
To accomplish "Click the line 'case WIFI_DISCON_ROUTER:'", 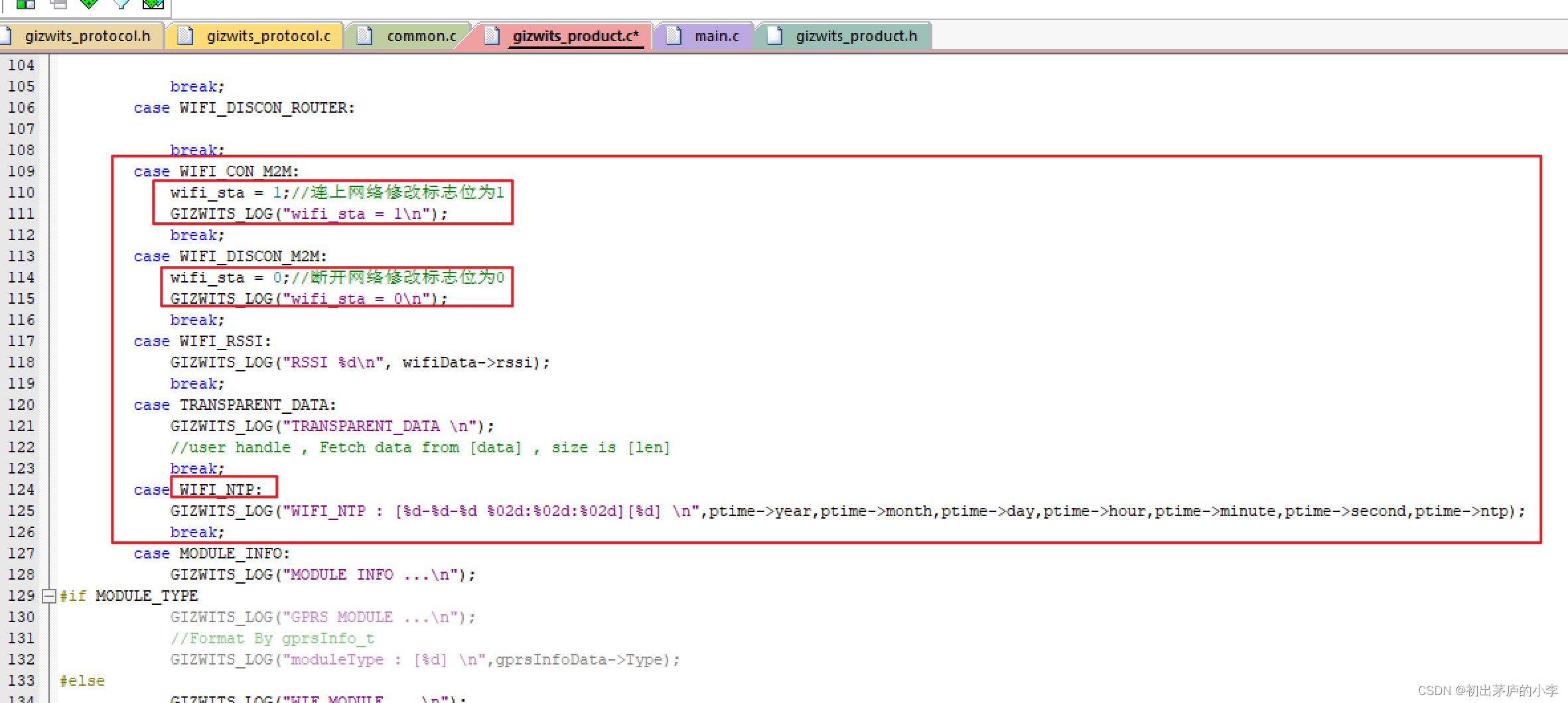I will [x=244, y=107].
